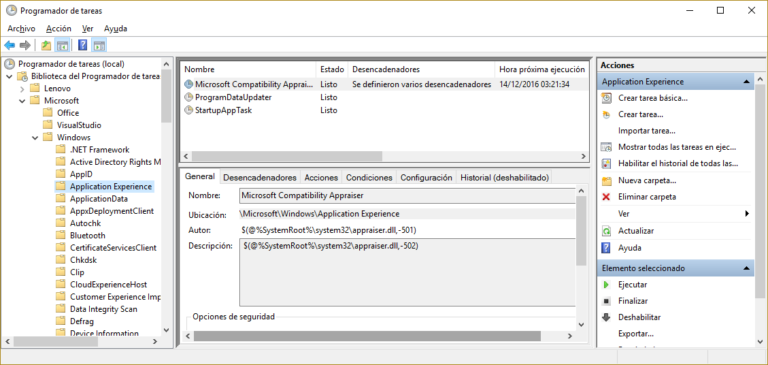768x365 pixels.
Task: Collapse the Application Experience actions section
Action: [746, 82]
